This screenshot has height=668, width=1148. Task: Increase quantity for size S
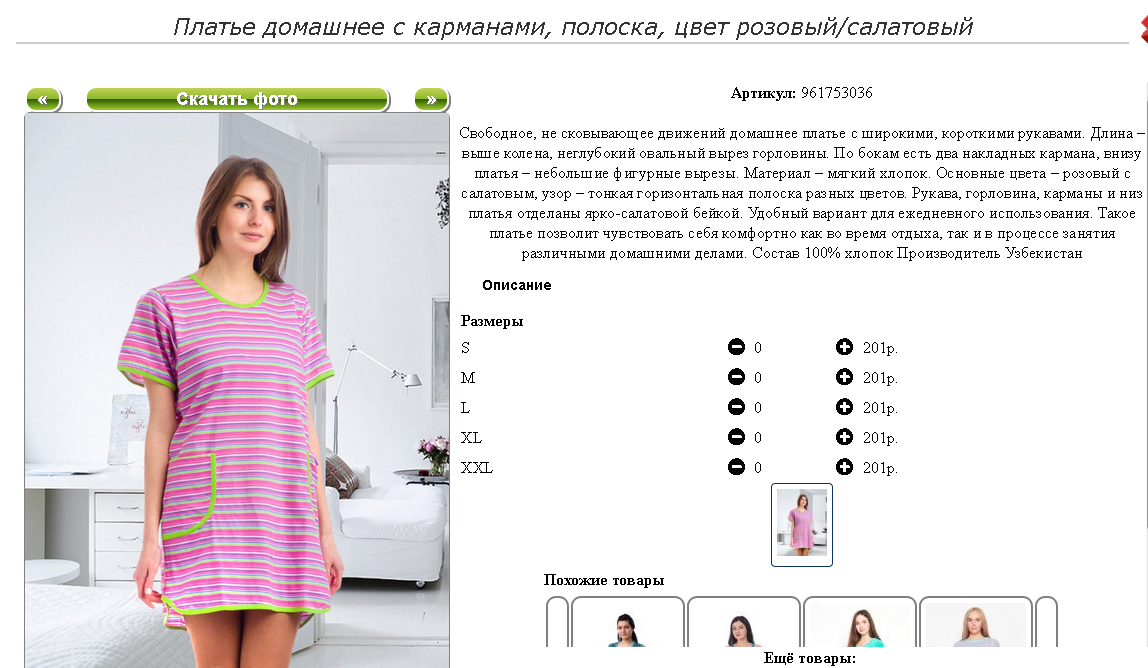click(x=844, y=347)
